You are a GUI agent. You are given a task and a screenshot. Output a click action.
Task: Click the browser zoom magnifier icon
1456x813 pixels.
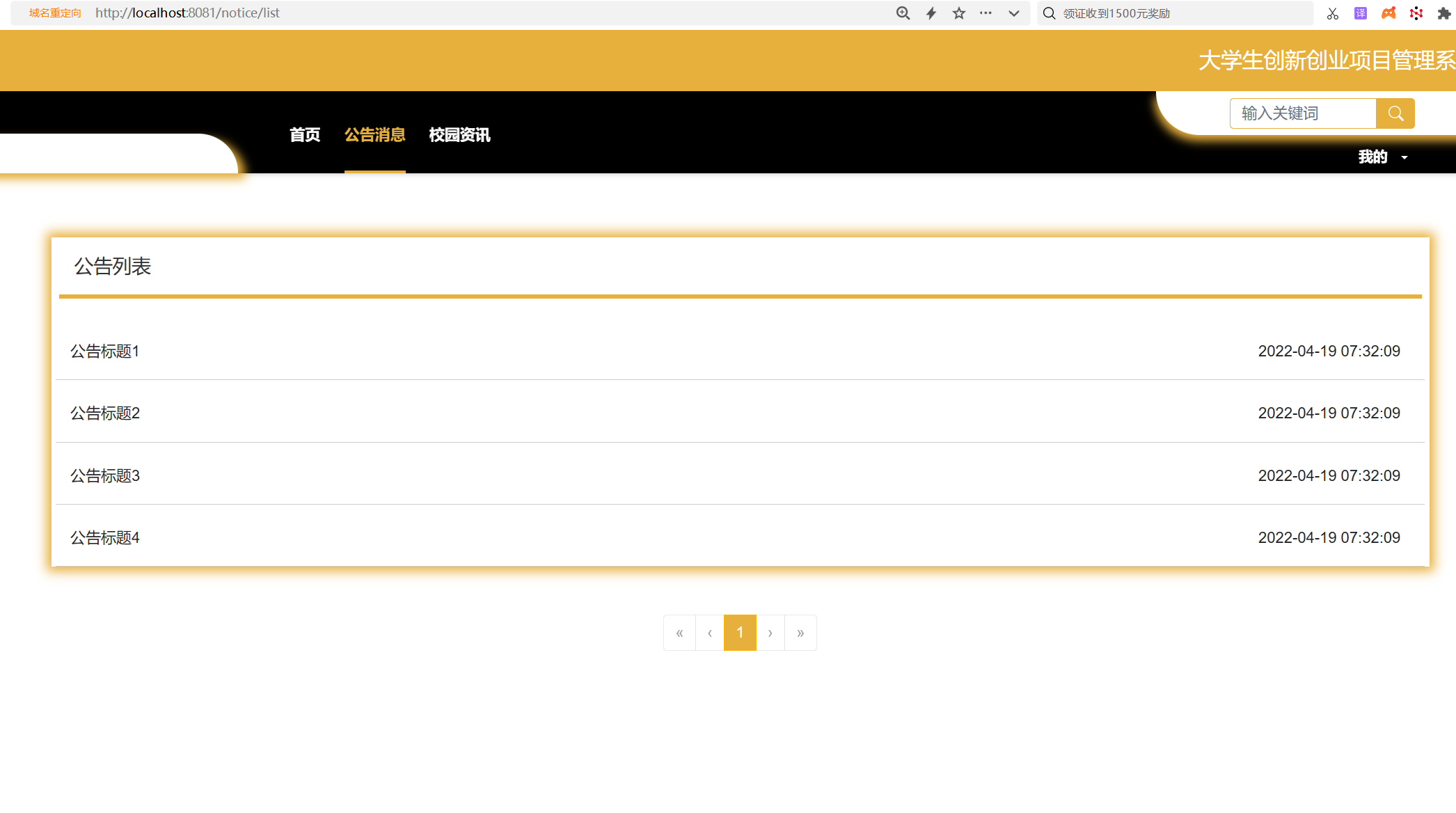tap(903, 13)
